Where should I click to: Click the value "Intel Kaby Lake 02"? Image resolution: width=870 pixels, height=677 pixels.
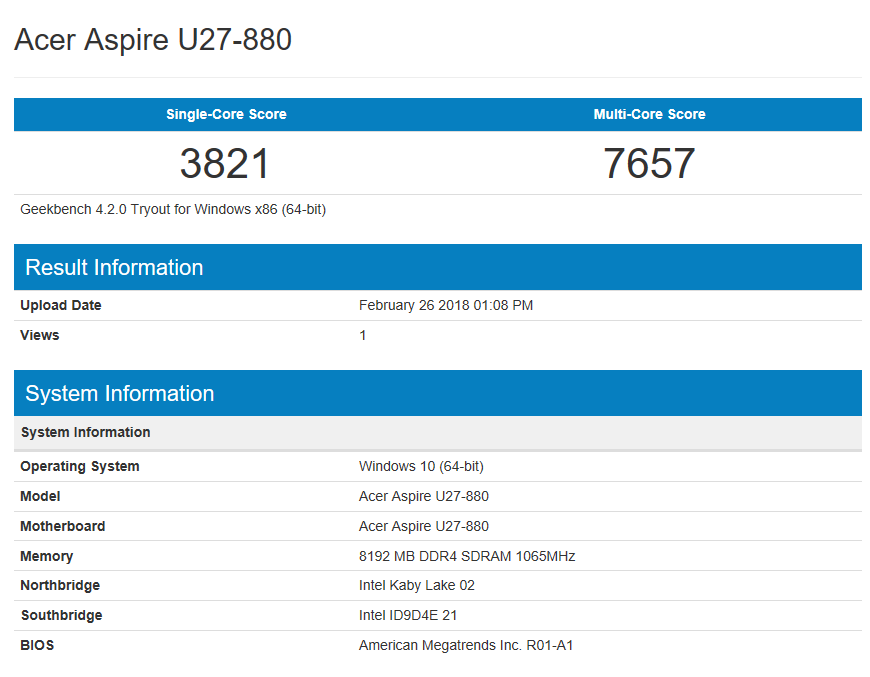click(417, 585)
